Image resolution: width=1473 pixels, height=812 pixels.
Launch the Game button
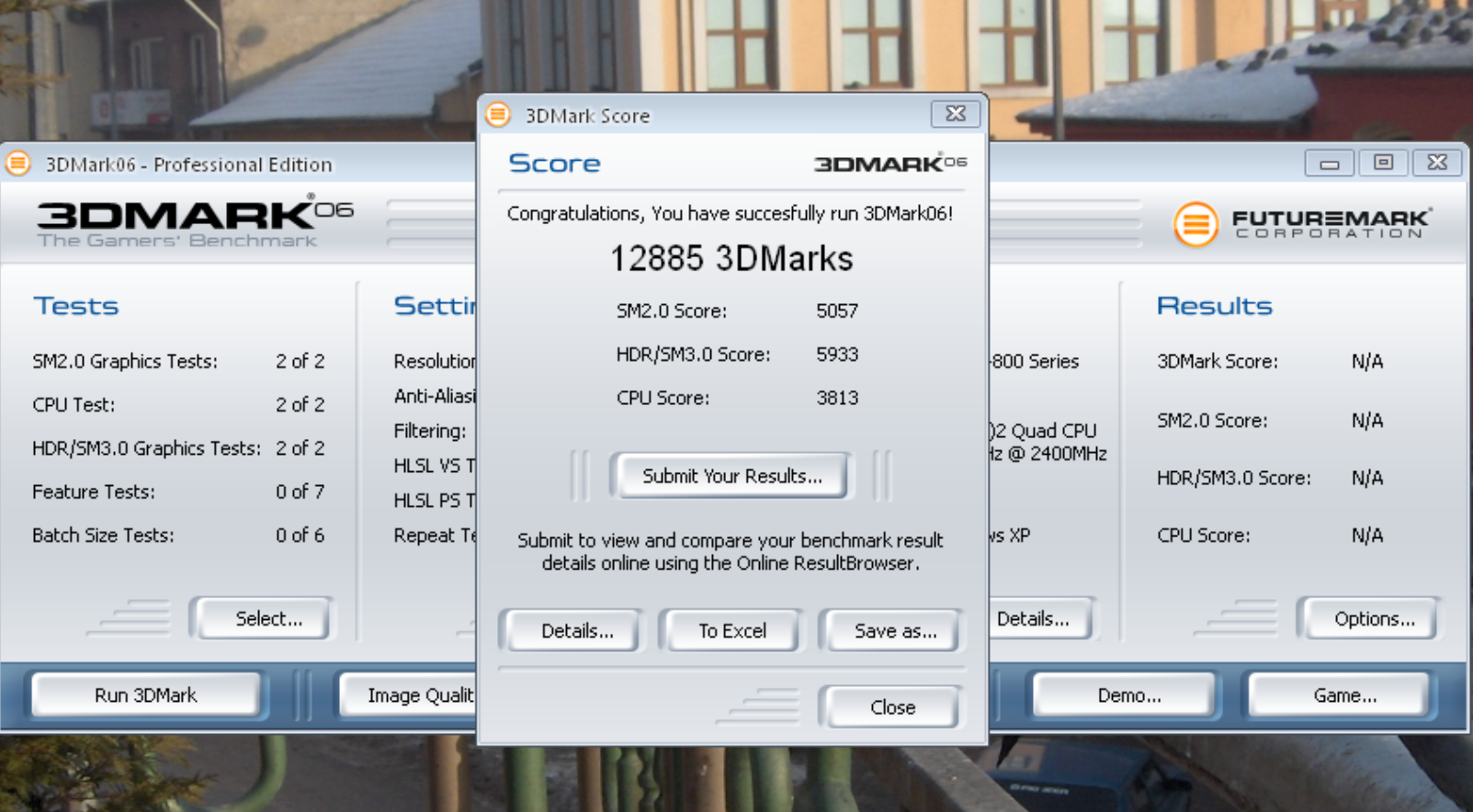1343,695
